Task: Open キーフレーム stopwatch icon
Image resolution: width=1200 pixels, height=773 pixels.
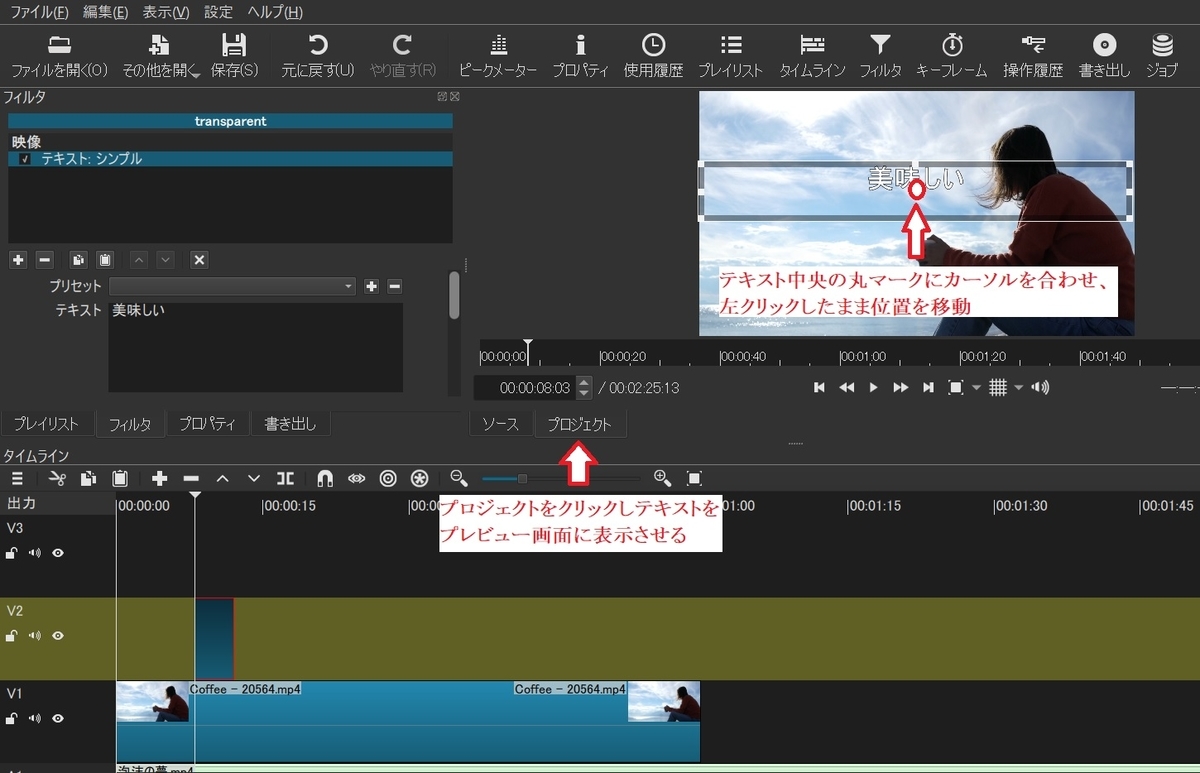Action: tap(952, 56)
